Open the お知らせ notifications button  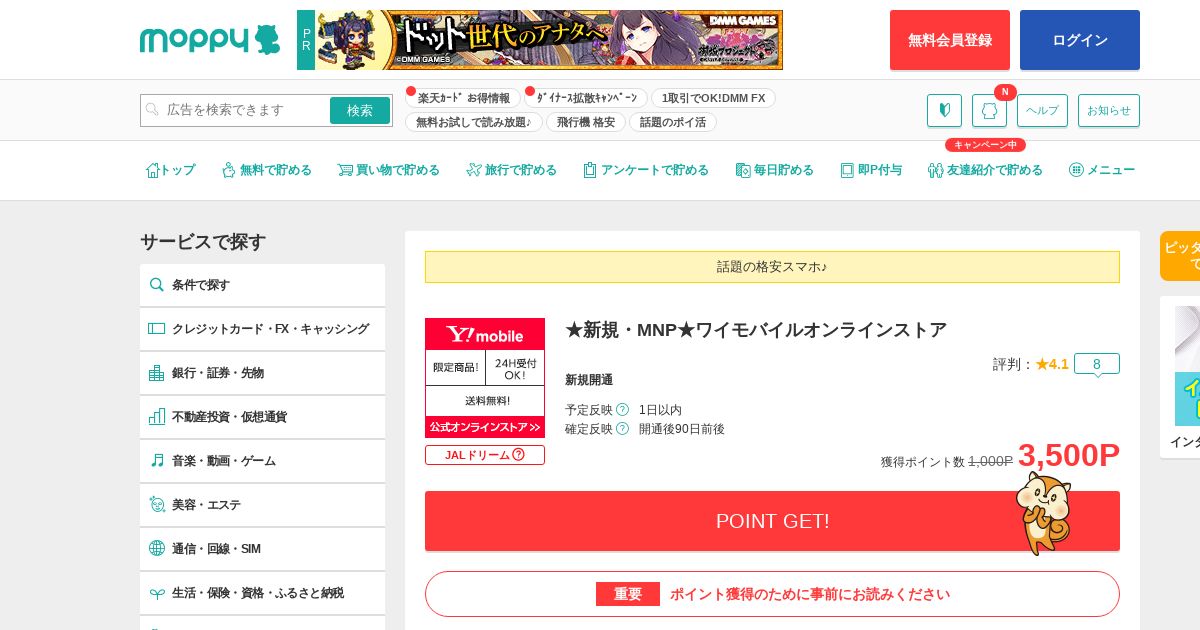1109,110
